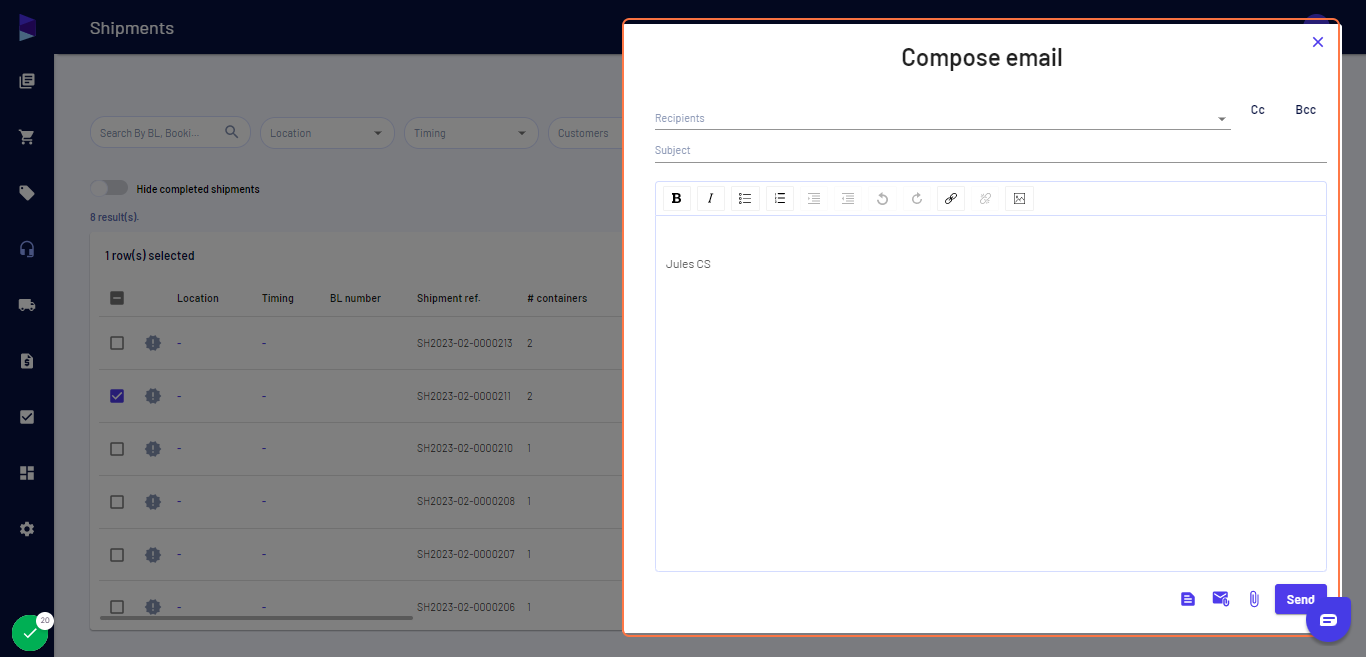The width and height of the screenshot is (1366, 657).
Task: Add Cc recipients
Action: click(1258, 110)
